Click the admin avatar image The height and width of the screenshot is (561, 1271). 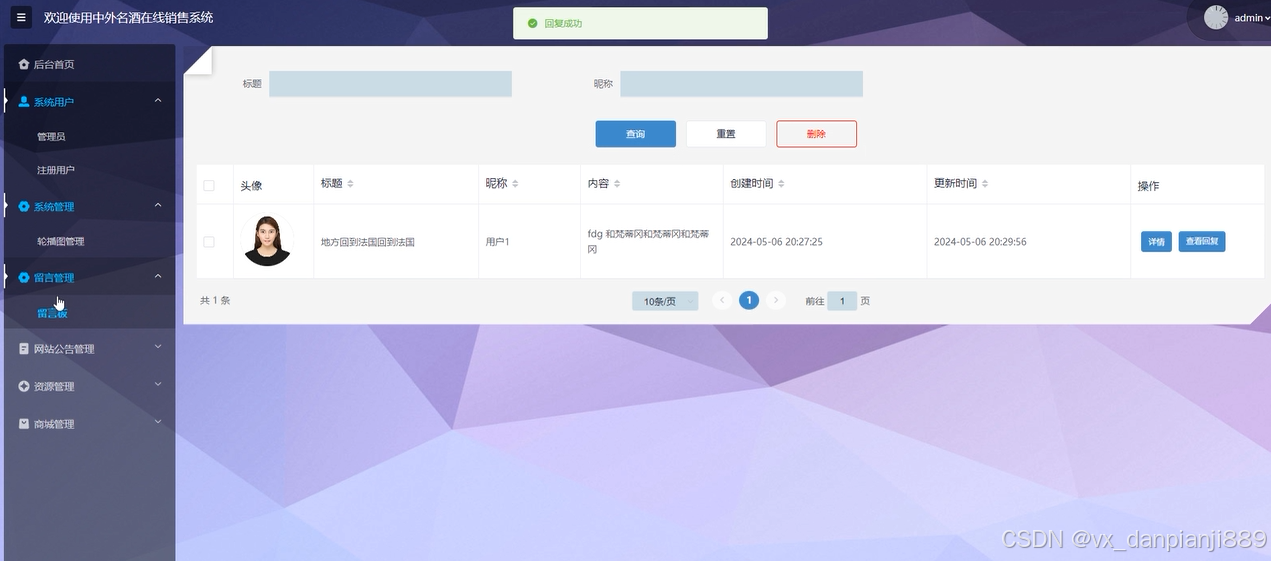(1215, 17)
